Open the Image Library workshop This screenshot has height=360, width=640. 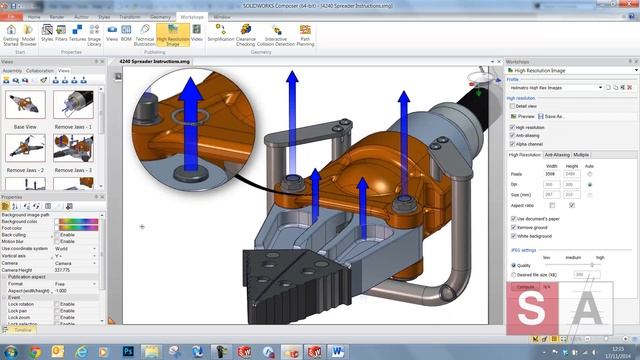pos(94,35)
